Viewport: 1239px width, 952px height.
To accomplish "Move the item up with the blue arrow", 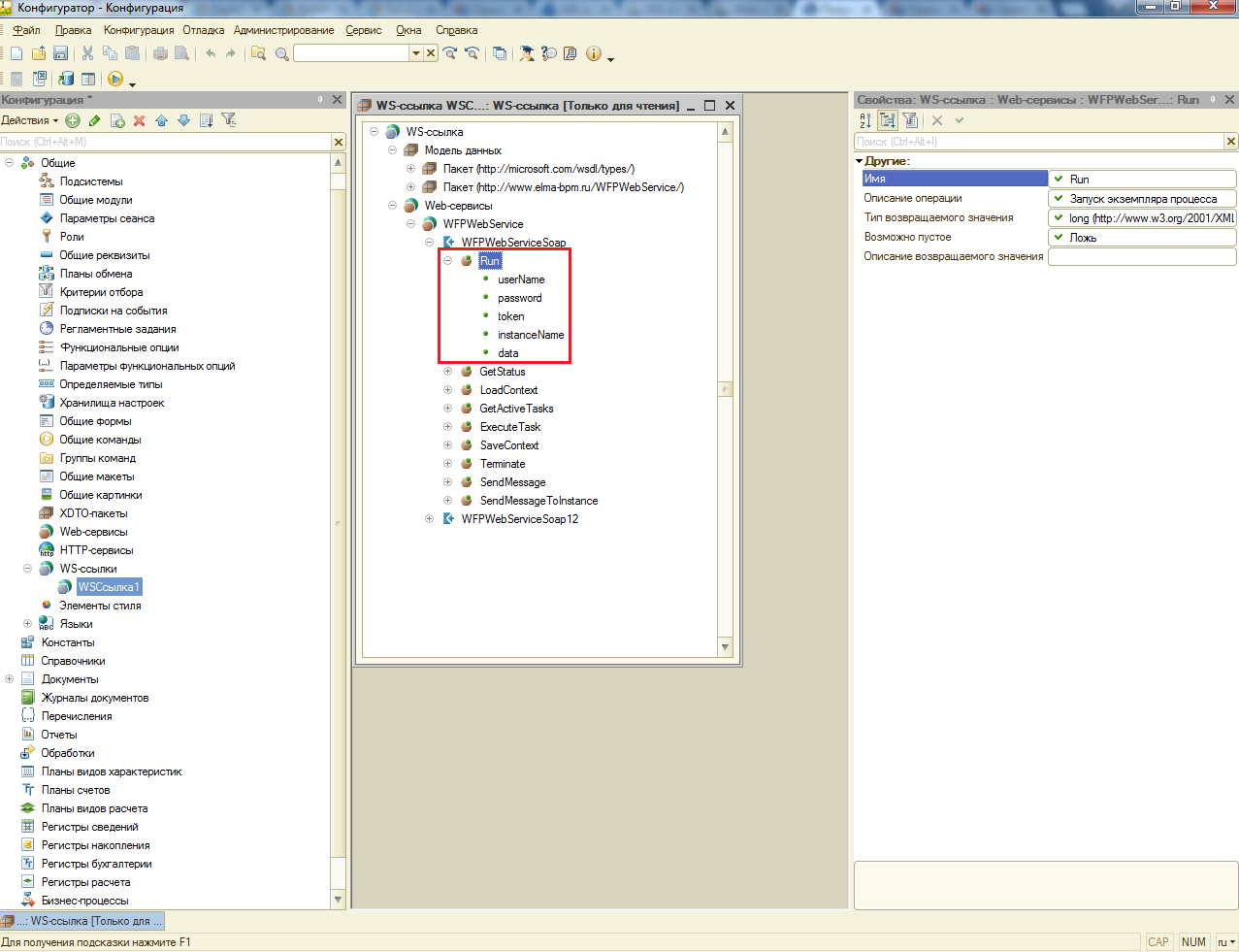I will coord(161,120).
